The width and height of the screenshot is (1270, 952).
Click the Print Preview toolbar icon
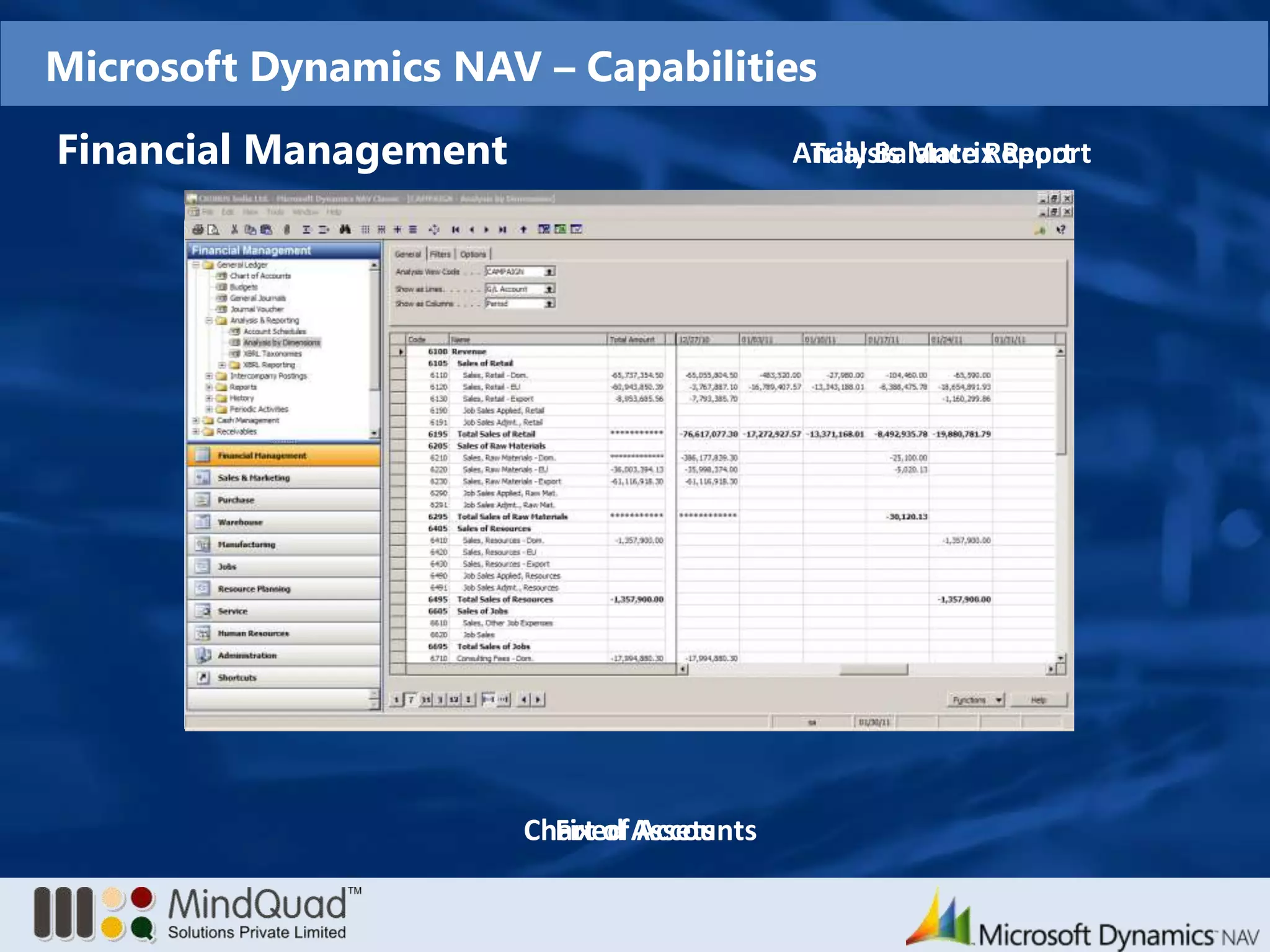click(213, 229)
